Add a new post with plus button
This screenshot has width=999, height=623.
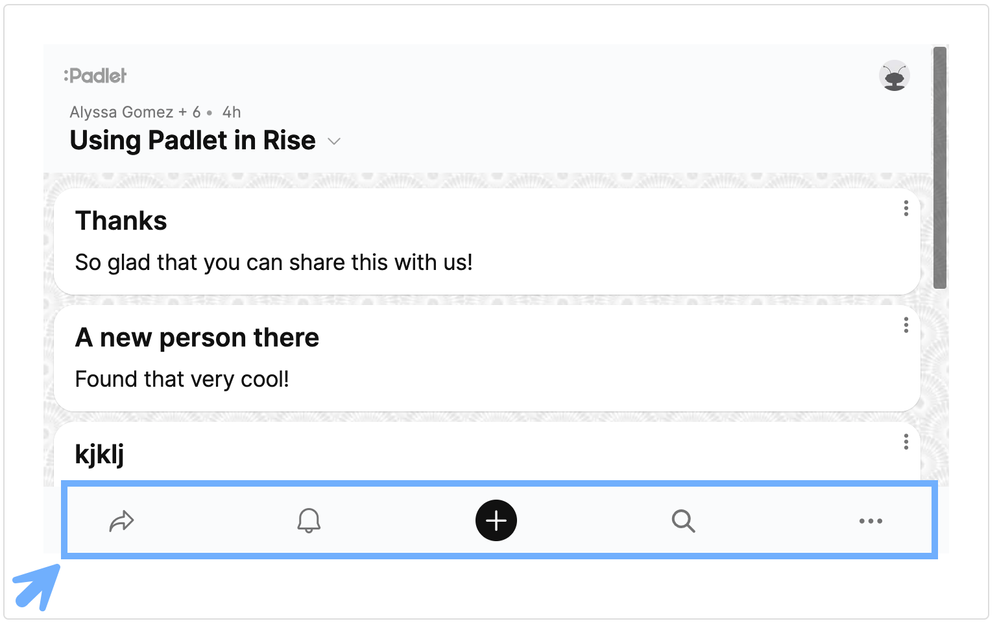tap(496, 521)
